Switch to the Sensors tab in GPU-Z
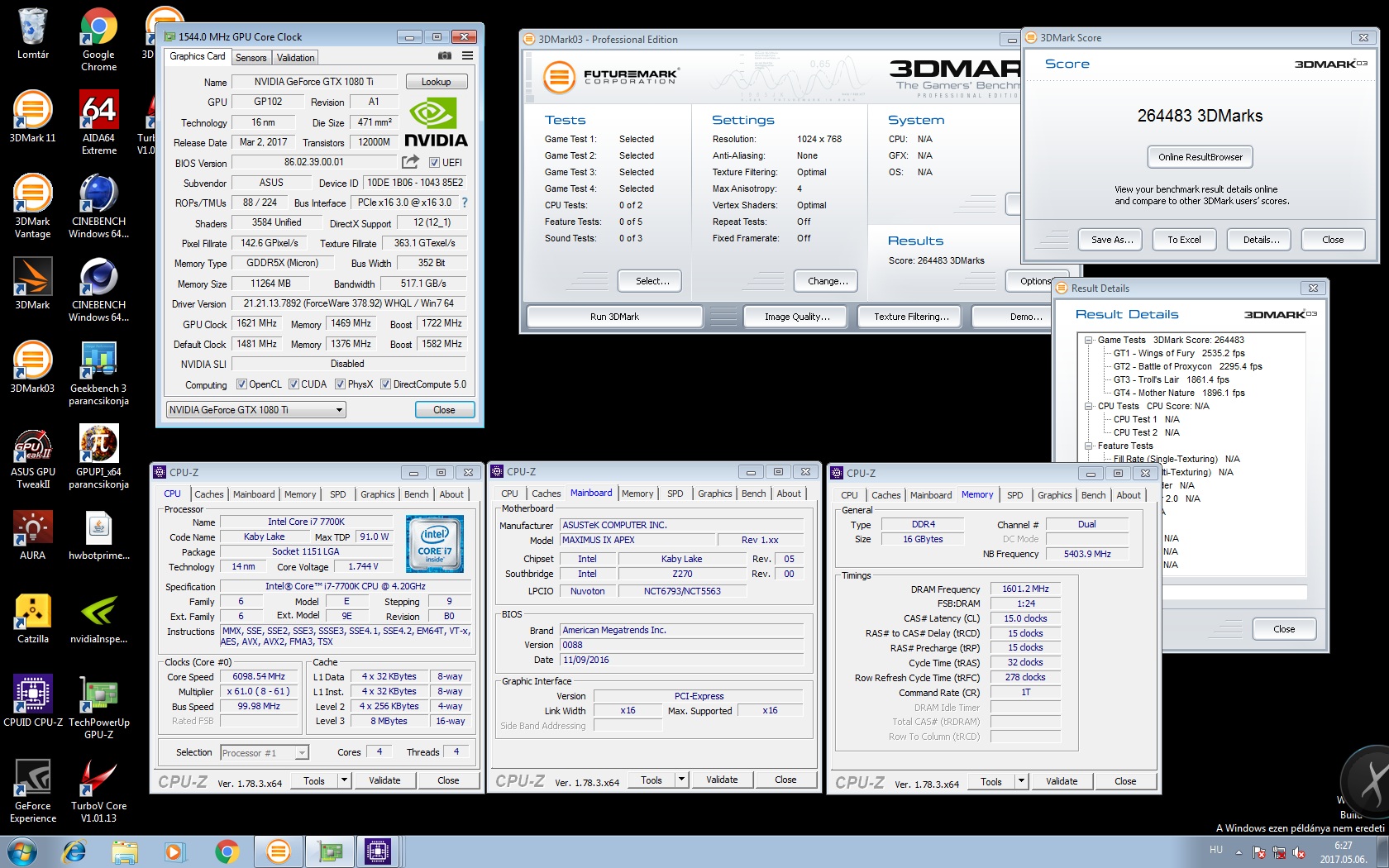This screenshot has width=1389, height=868. [x=251, y=57]
